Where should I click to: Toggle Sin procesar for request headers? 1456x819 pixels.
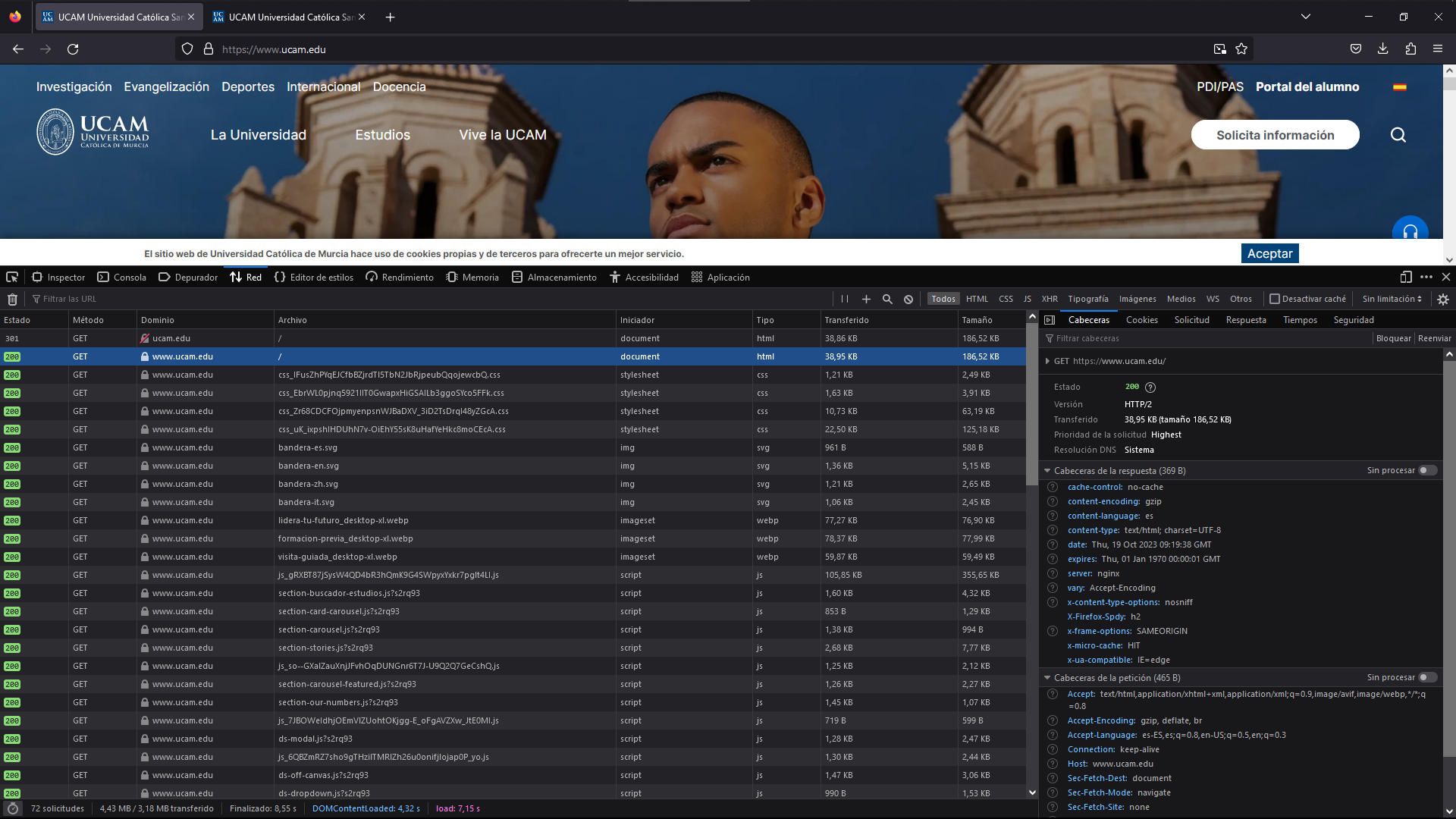click(x=1427, y=678)
